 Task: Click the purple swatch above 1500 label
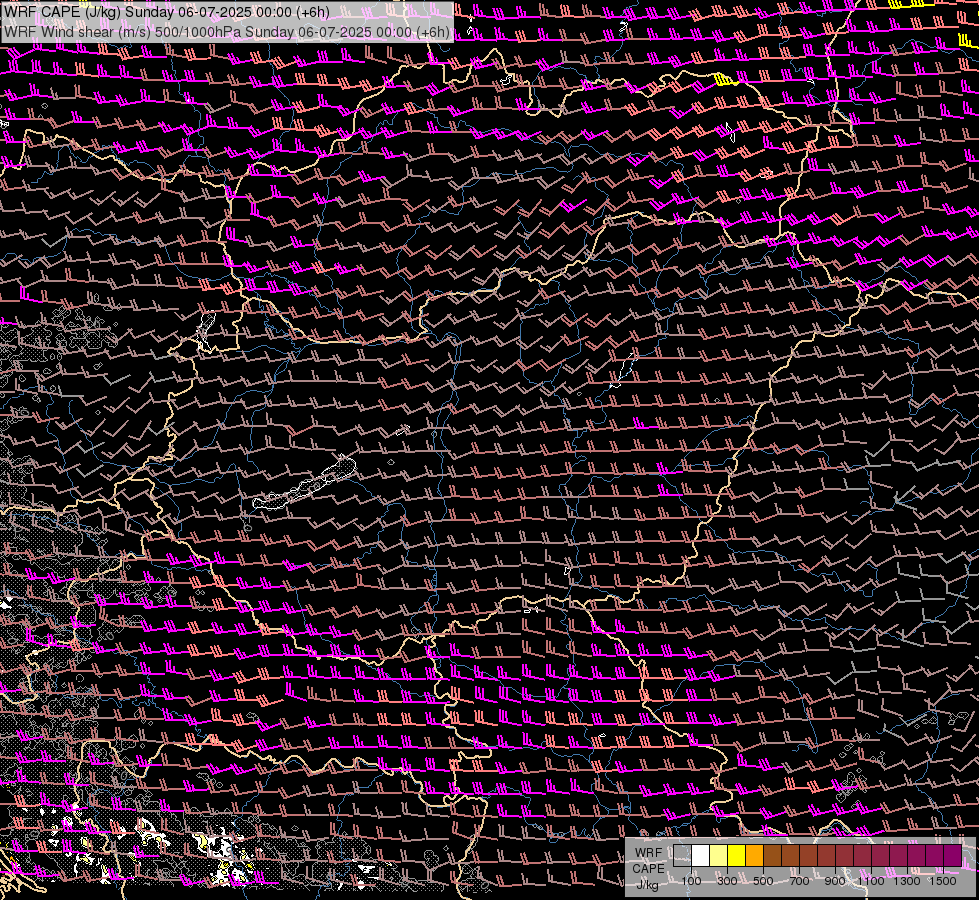point(953,855)
